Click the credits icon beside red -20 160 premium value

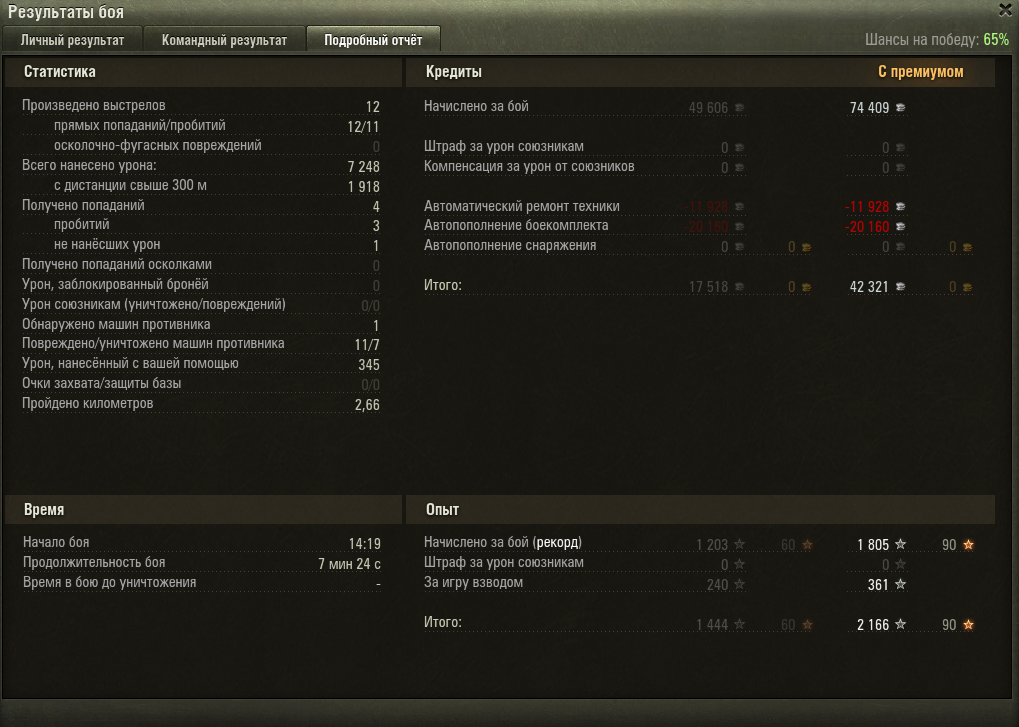[901, 227]
